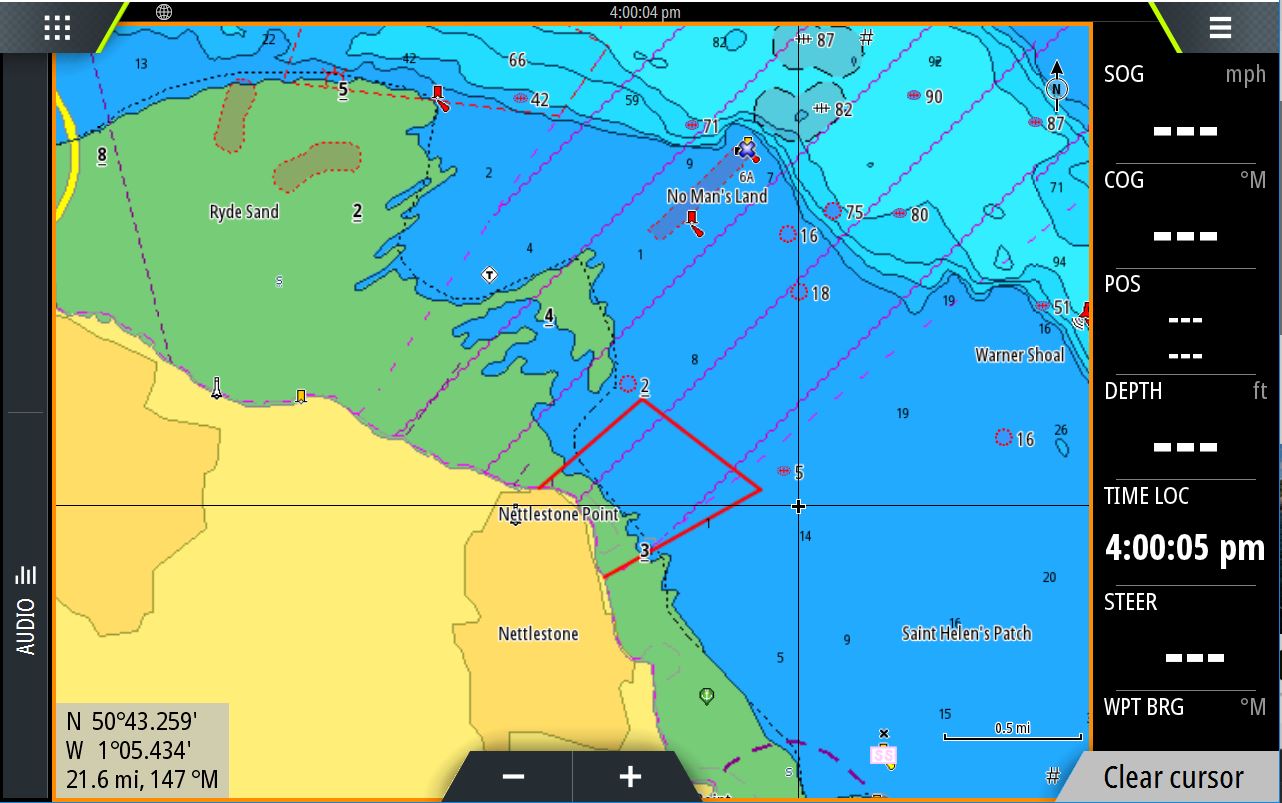Select the COG data field
The height and width of the screenshot is (803, 1282).
pos(1185,214)
